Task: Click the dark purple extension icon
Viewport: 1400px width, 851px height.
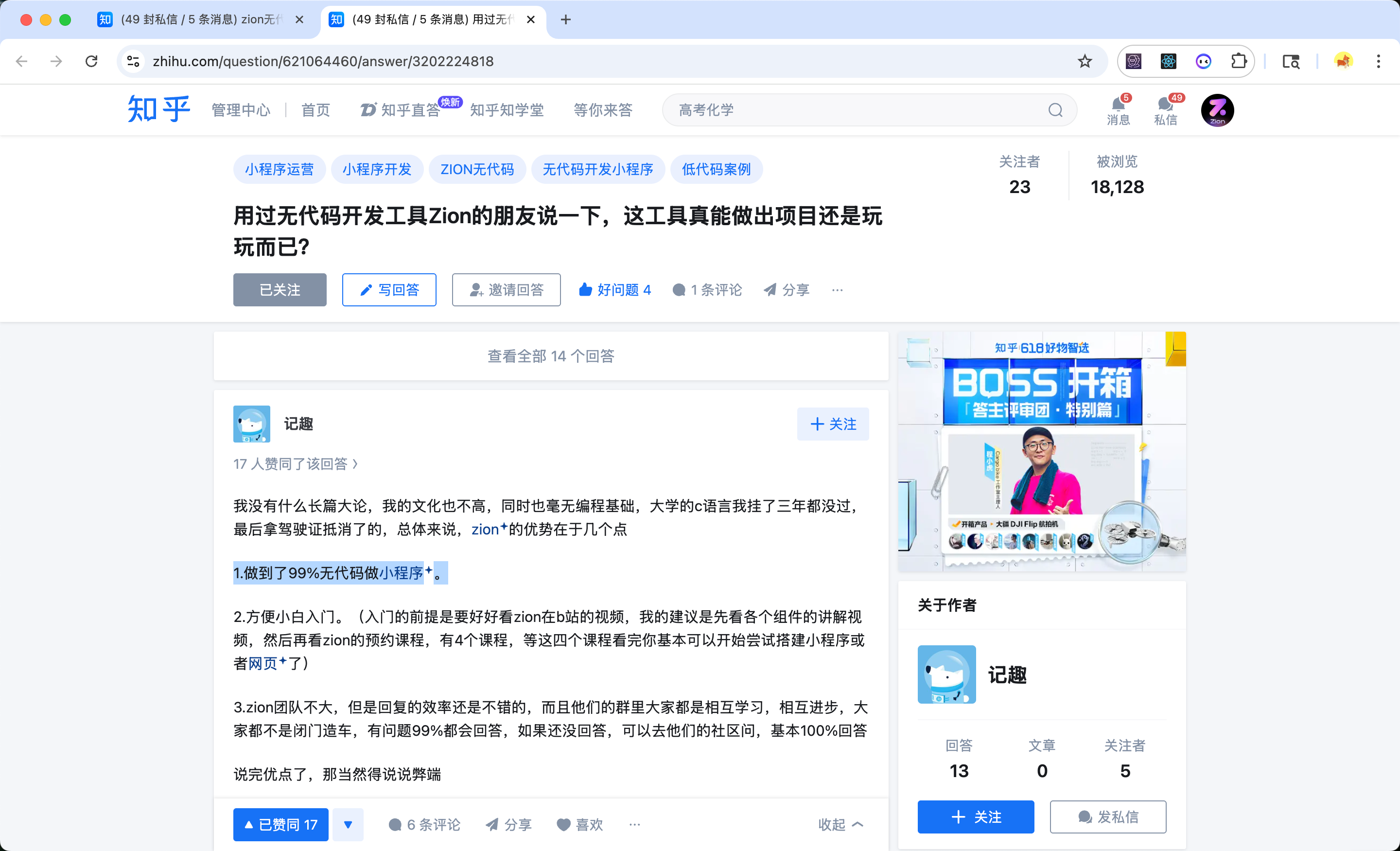Action: (1133, 61)
